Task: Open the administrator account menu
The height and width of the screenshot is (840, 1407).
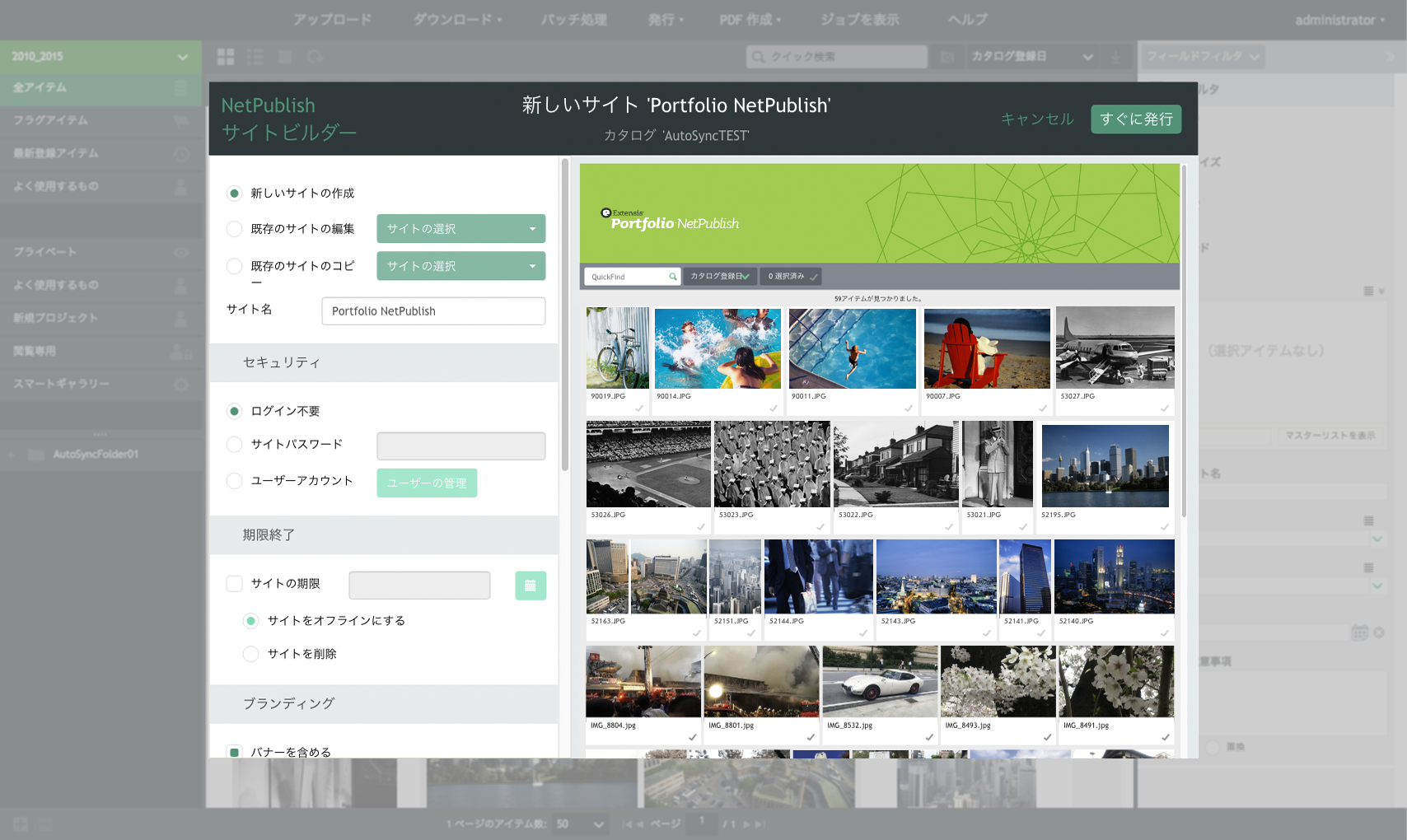Action: click(1339, 20)
